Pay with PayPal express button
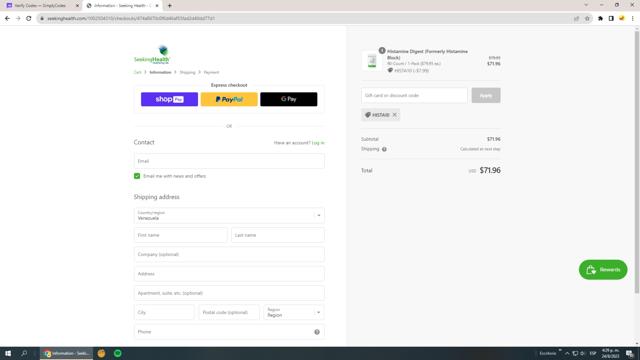The image size is (640, 360). point(229,99)
